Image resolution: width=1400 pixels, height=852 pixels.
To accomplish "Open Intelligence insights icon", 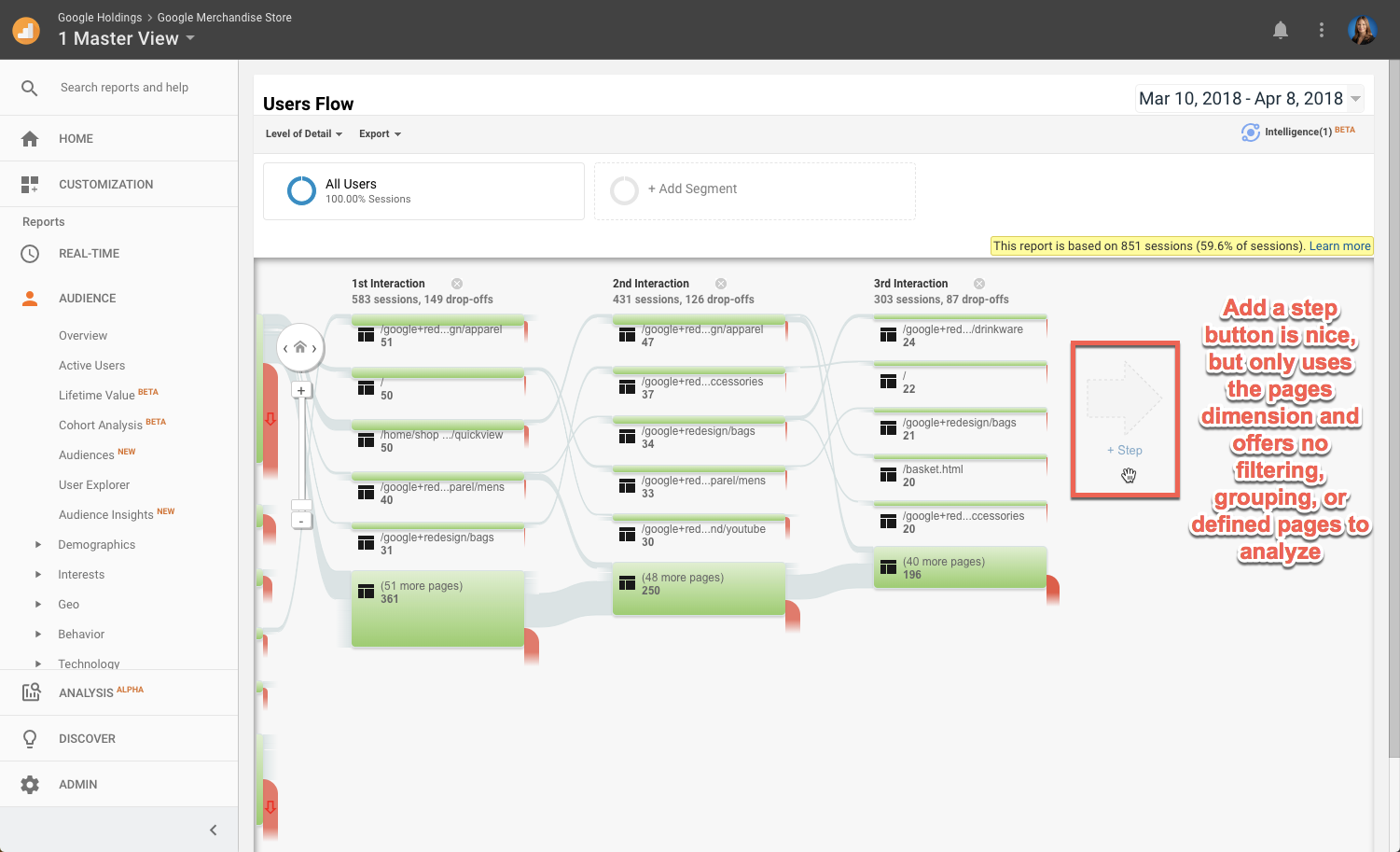I will tap(1250, 133).
